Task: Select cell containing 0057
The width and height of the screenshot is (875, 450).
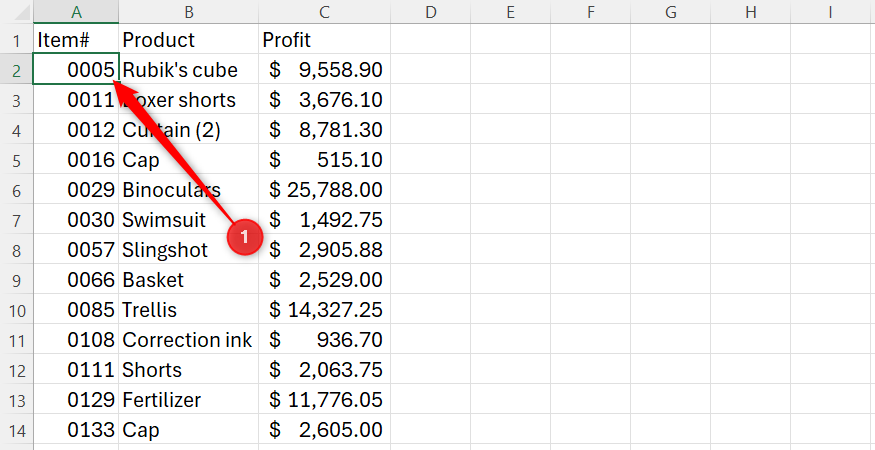Action: click(x=76, y=250)
